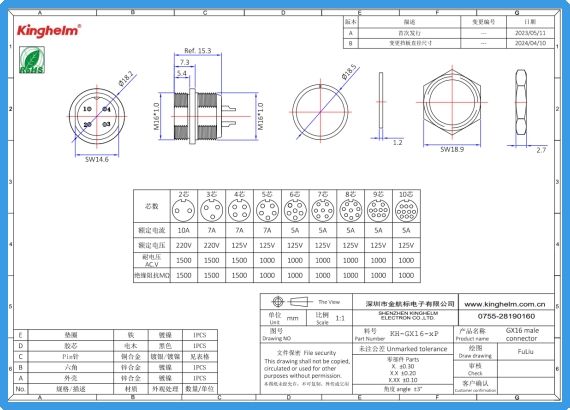
Task: Click the 耐电压 AC.V row header
Action: tap(152, 260)
